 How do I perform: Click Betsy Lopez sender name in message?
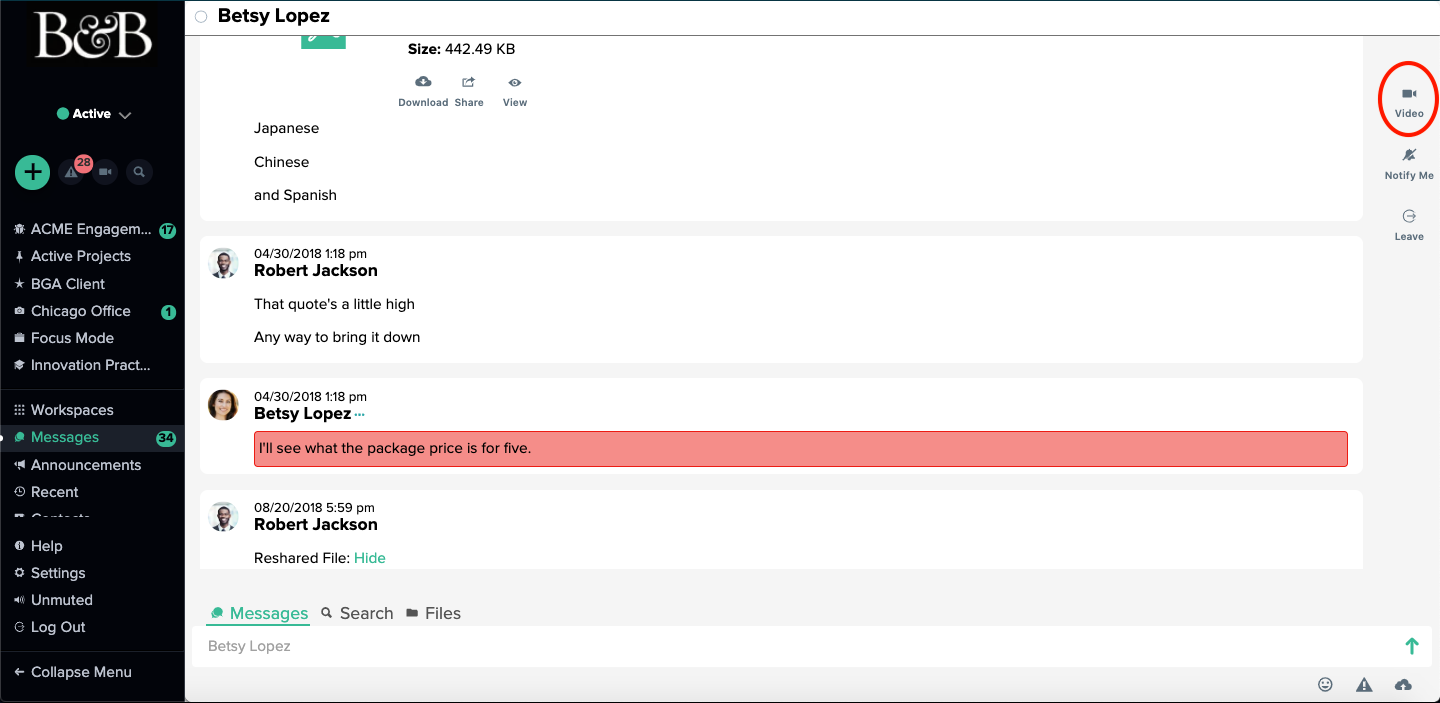tap(302, 413)
